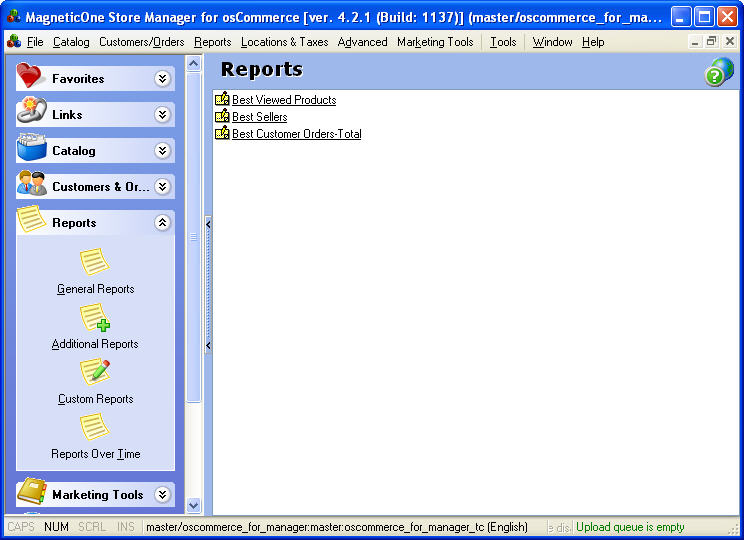744x540 pixels.
Task: Open the Best Viewed Products report link
Action: (x=284, y=100)
